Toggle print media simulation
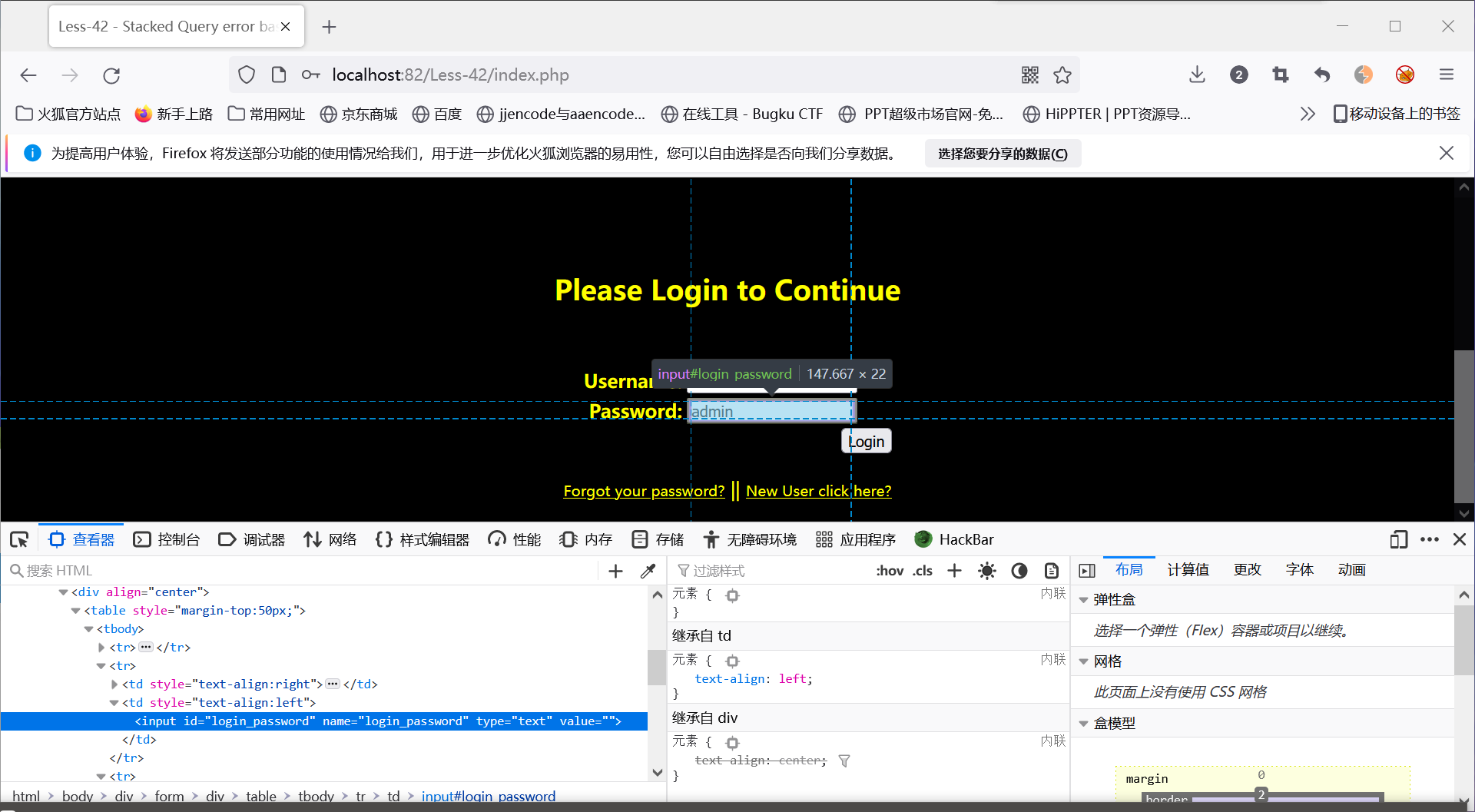Screen dimensions: 1475x812 point(1052,570)
